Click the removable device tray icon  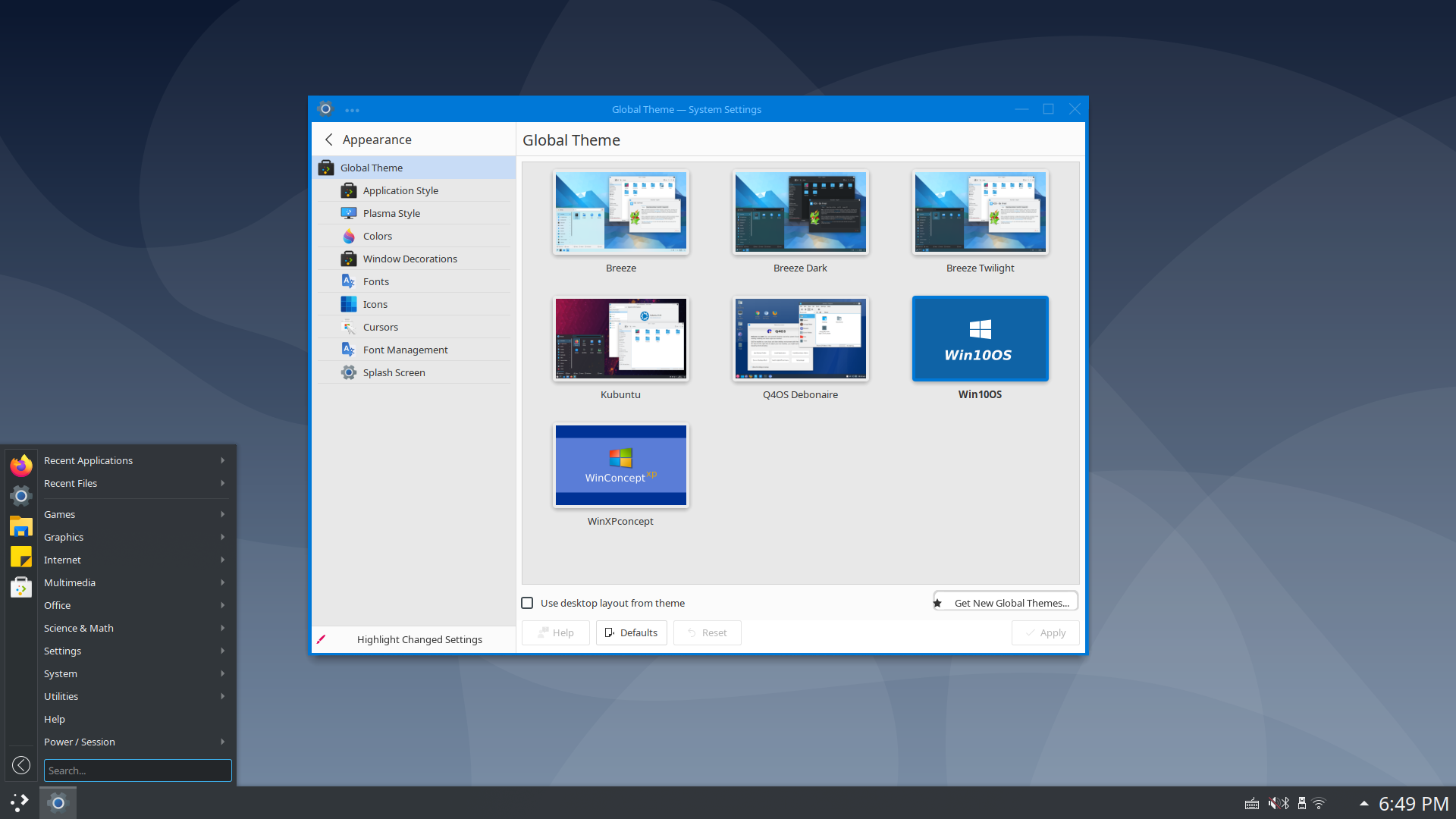1302,803
